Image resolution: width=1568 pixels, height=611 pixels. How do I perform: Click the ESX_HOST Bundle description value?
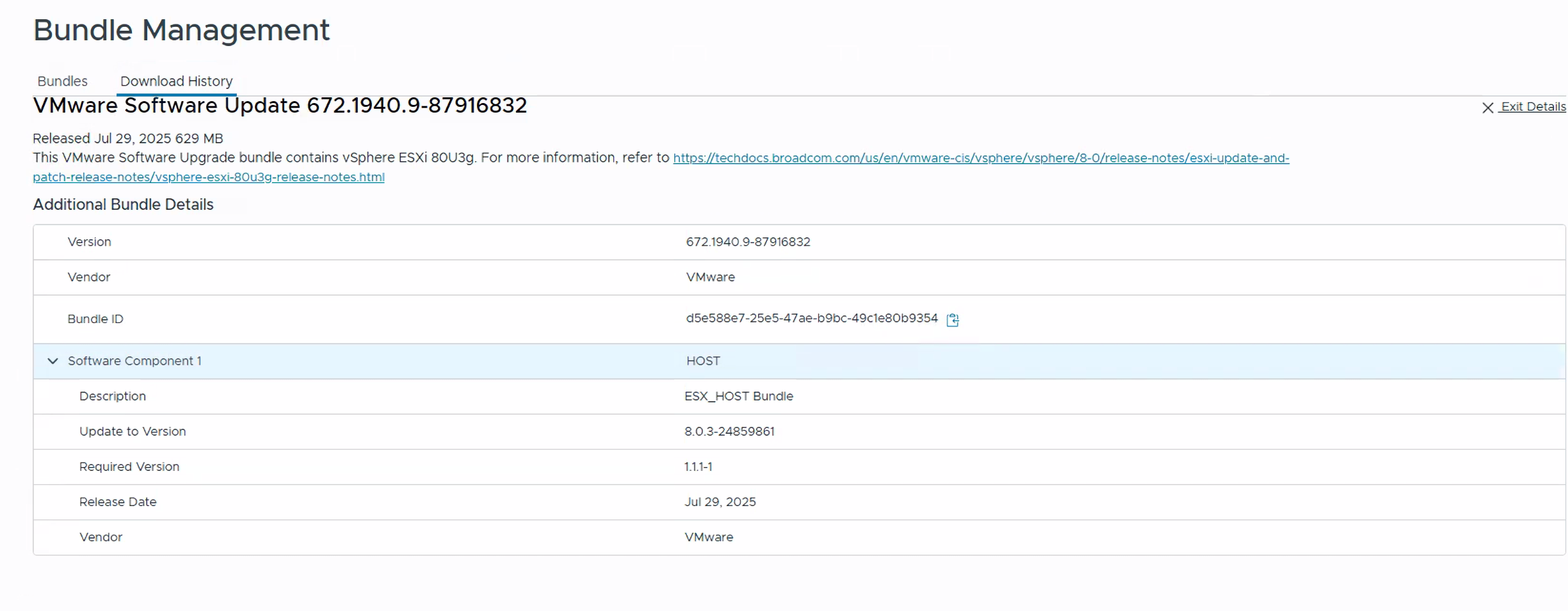(x=739, y=396)
